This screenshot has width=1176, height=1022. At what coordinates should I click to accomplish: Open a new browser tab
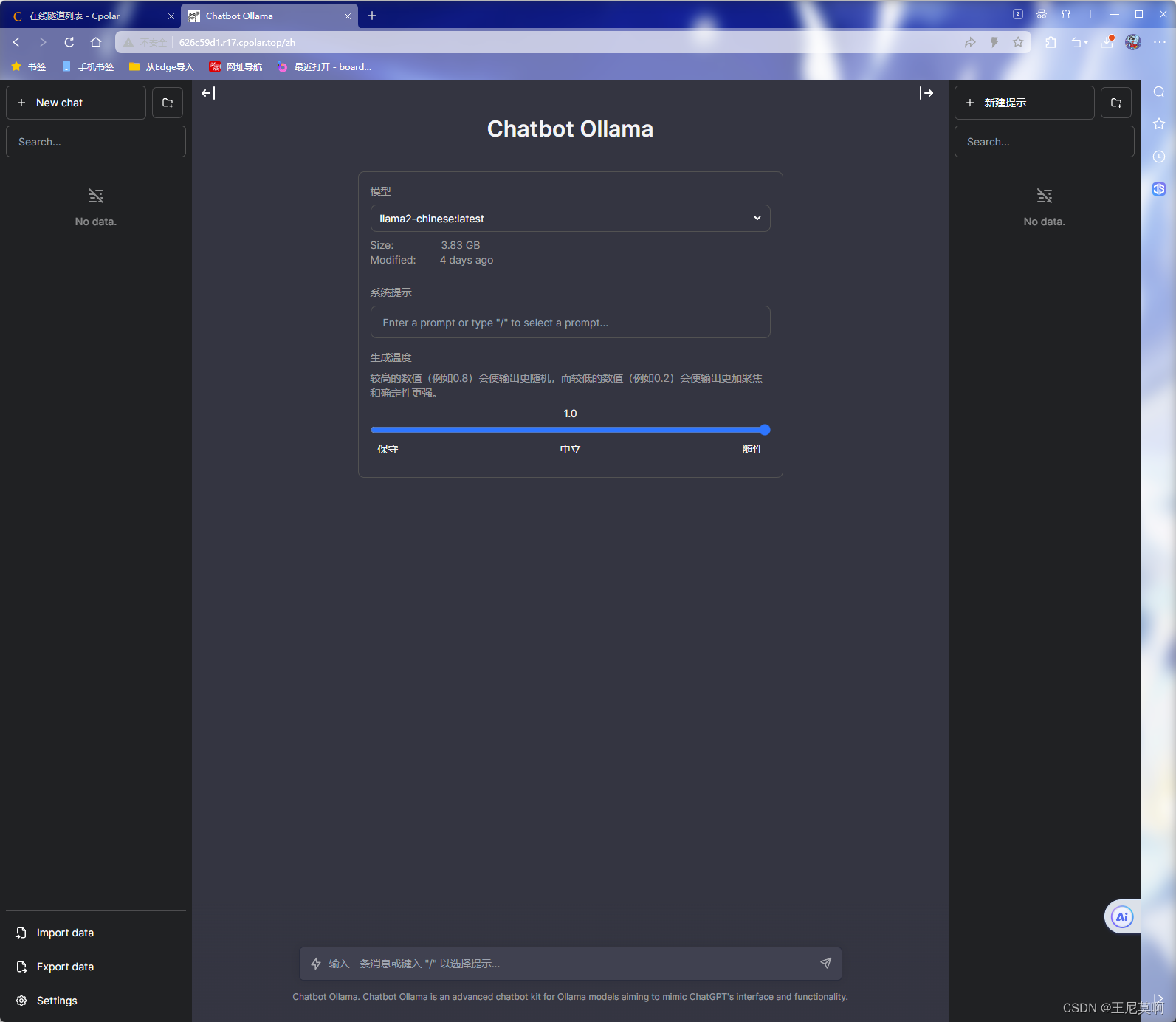(372, 16)
